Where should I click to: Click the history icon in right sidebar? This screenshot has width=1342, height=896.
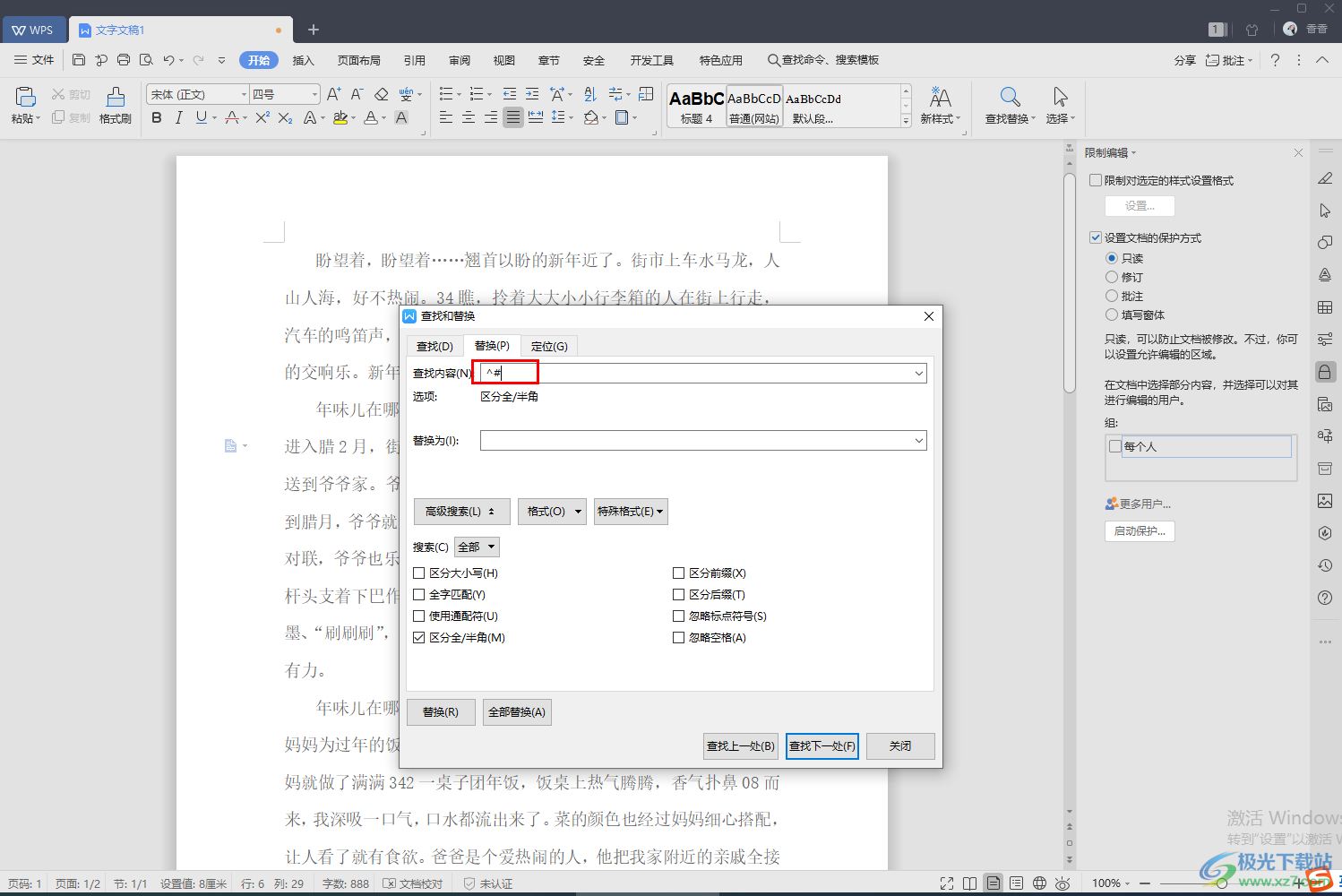[1325, 565]
